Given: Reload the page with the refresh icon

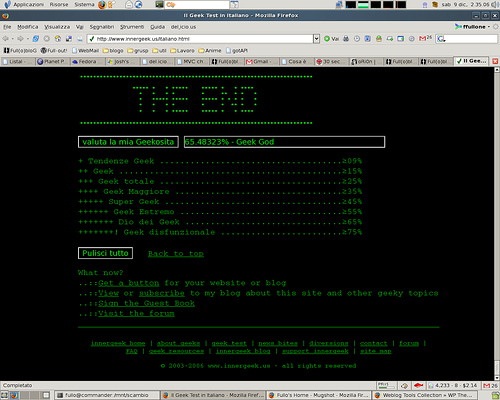Looking at the screenshot, I should coord(36,39).
